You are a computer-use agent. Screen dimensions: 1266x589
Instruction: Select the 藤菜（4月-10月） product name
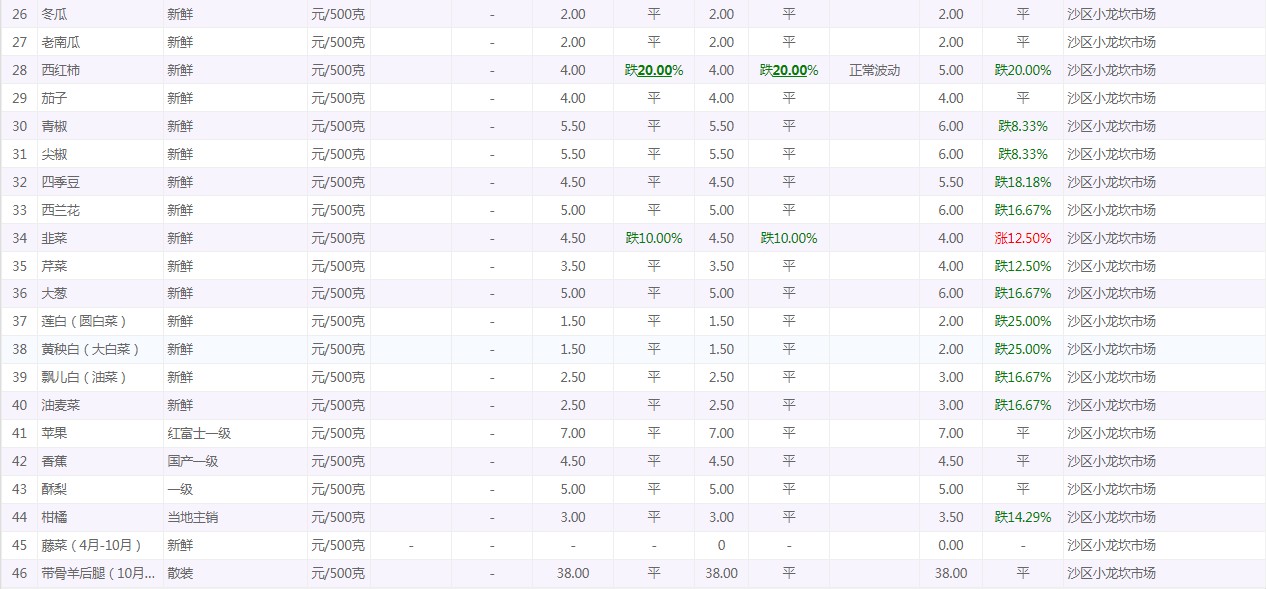click(91, 546)
